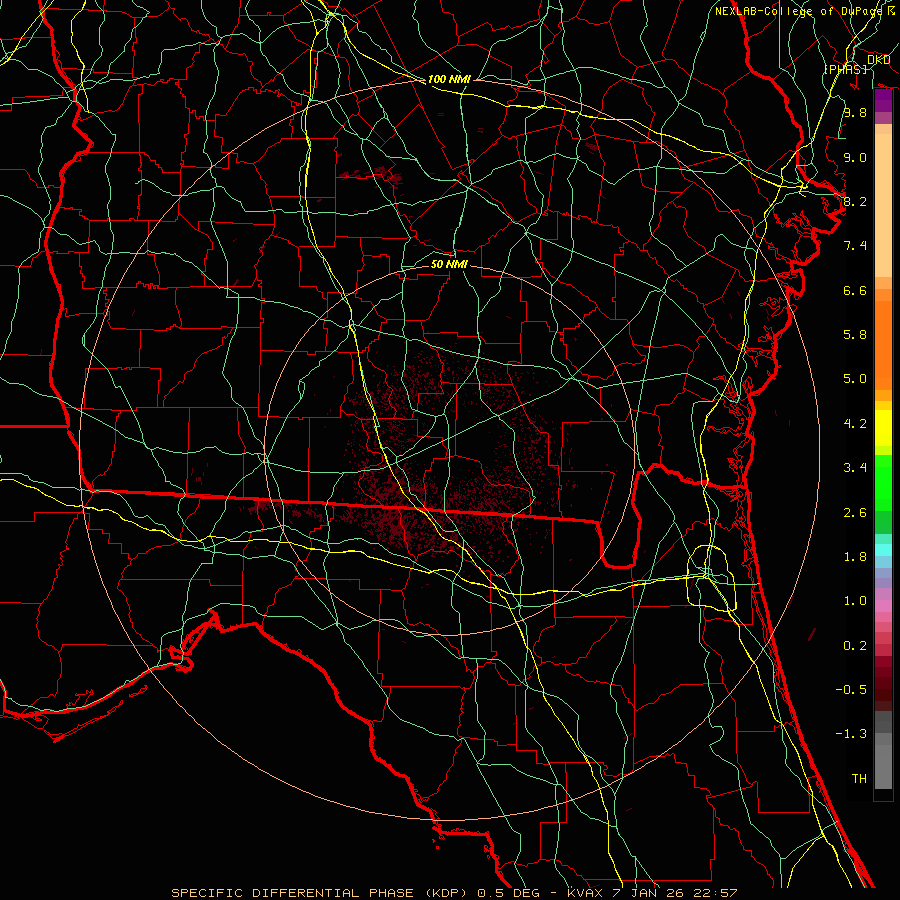
Task: Select the 9.8 legend value
Action: [x=855, y=112]
